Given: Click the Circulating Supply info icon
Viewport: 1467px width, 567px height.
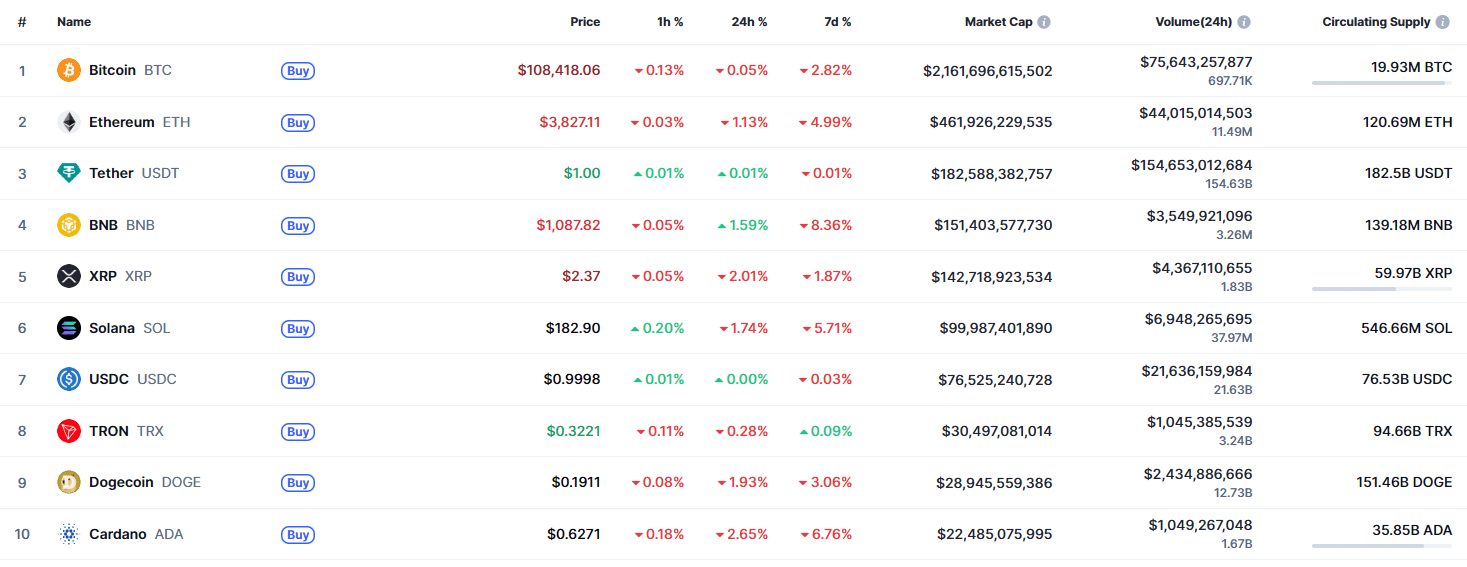Looking at the screenshot, I should point(1443,22).
